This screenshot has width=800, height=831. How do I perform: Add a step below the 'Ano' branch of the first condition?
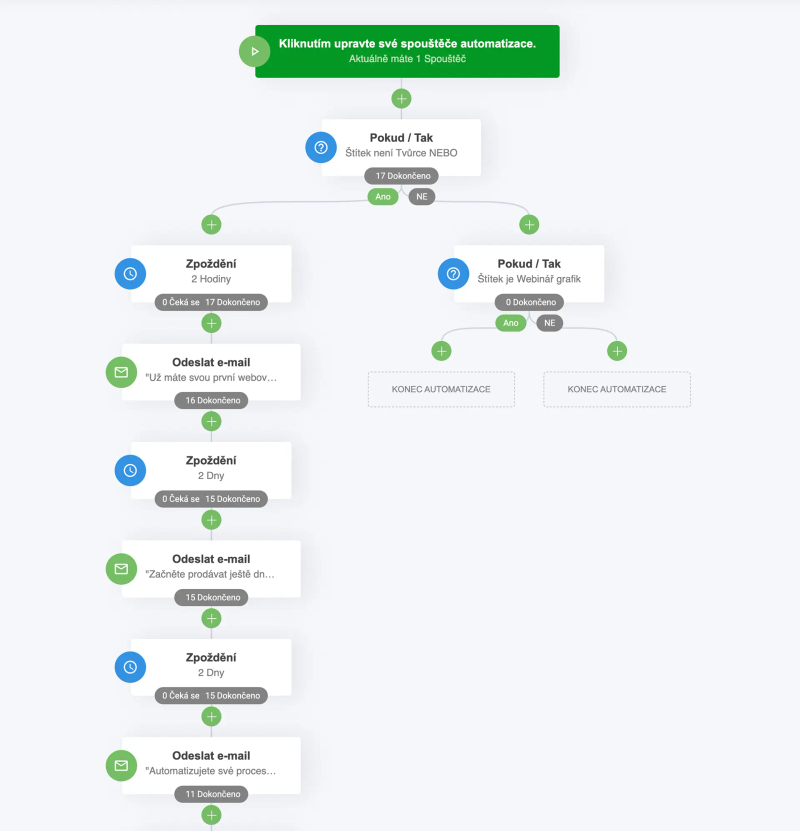[x=211, y=222]
